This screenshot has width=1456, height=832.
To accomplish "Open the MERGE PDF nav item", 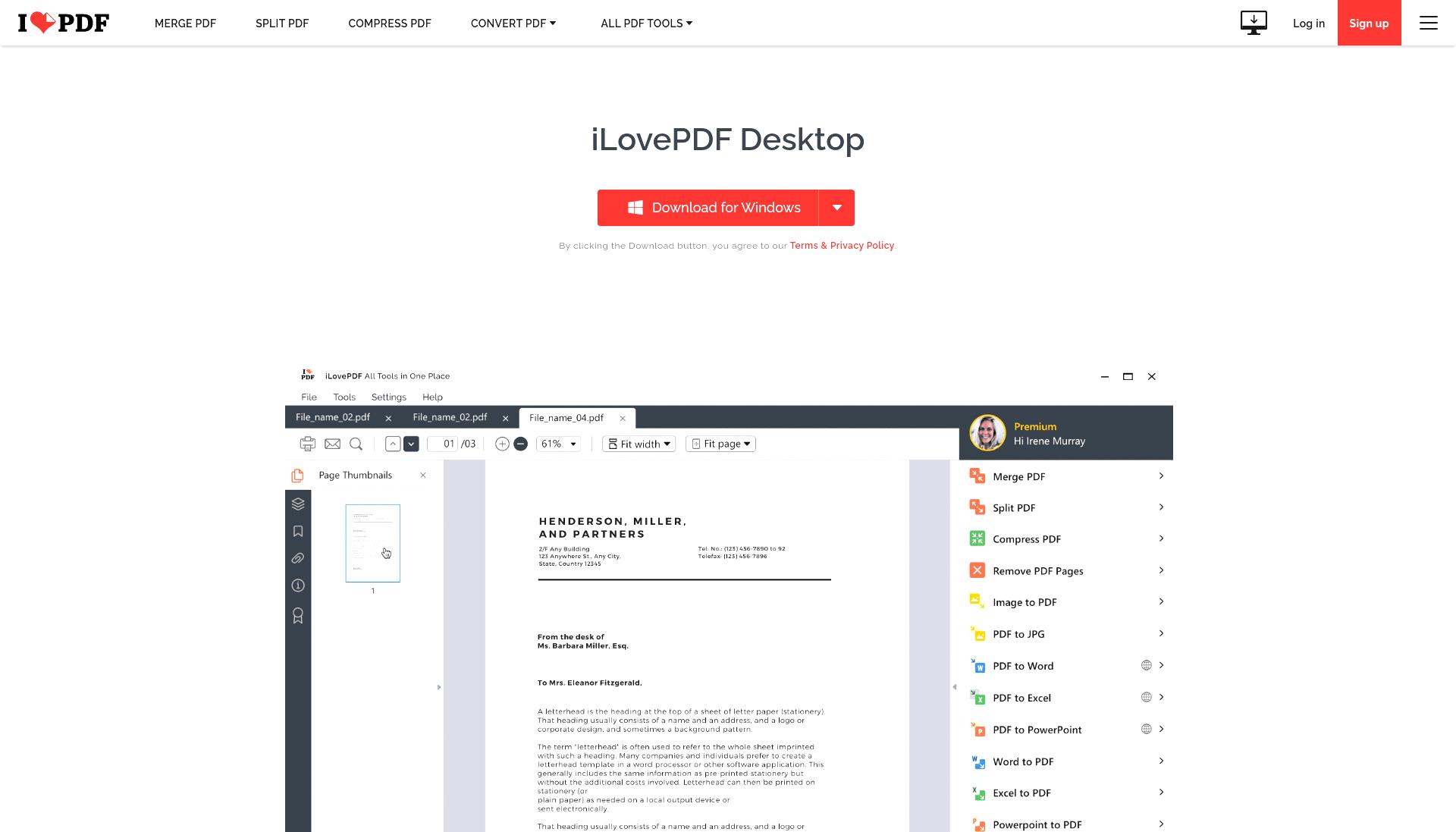I will [x=185, y=24].
